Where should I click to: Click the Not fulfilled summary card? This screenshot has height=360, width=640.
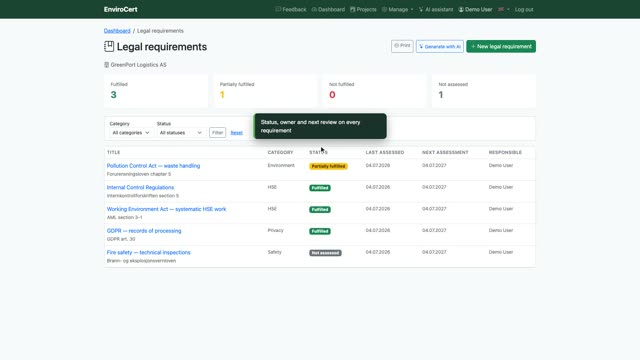pos(375,91)
